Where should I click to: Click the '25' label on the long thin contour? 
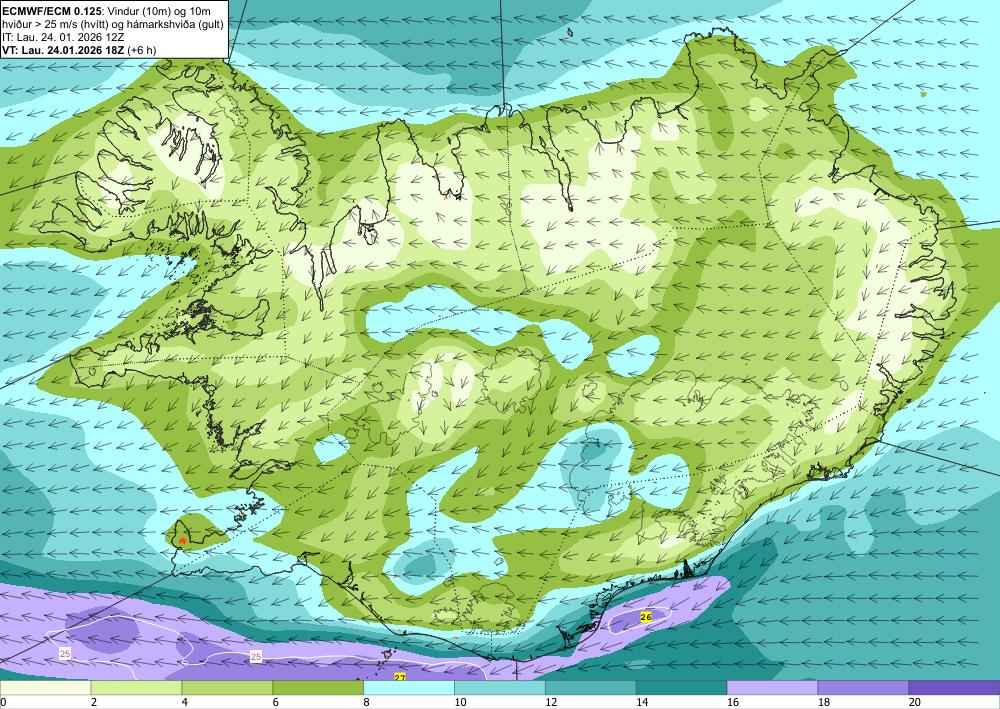(x=256, y=656)
